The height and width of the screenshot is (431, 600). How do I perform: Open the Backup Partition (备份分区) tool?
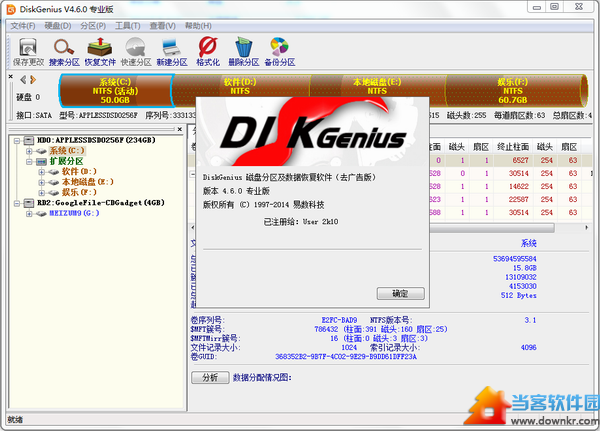click(x=280, y=52)
